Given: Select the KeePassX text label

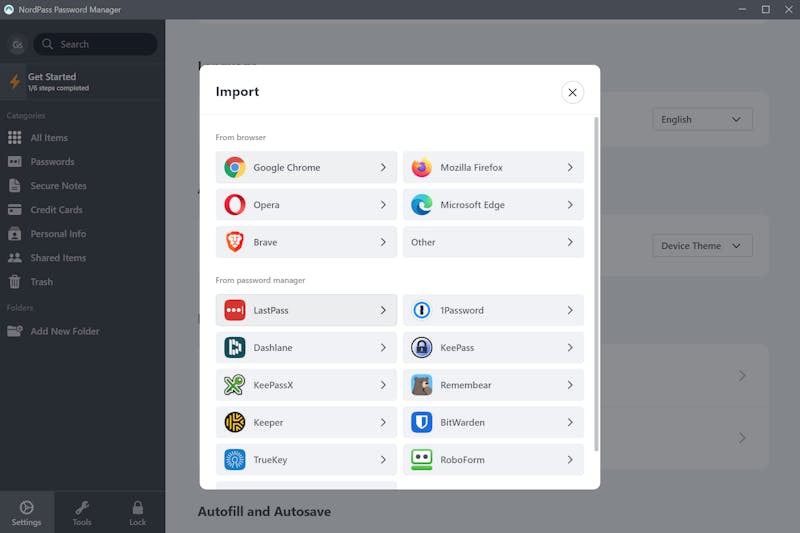Looking at the screenshot, I should [273, 385].
